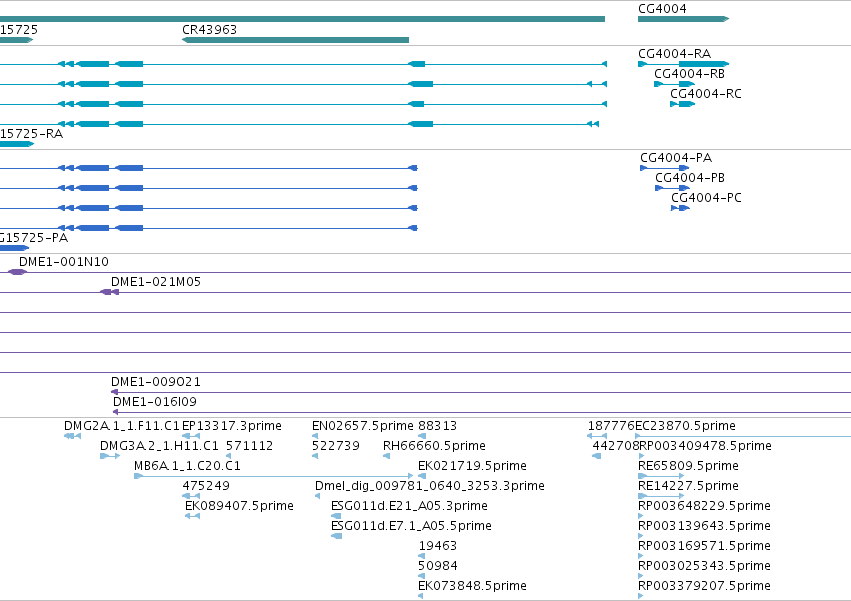The width and height of the screenshot is (851, 601).
Task: Select BAC clone DME1-009O21
Action: coord(481,392)
